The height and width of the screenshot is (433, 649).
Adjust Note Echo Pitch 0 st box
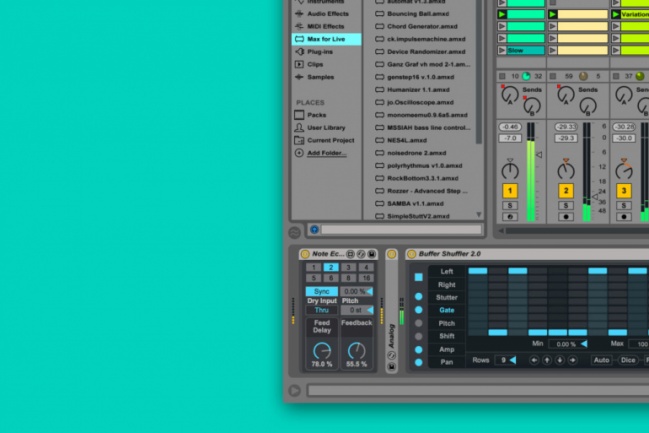(357, 310)
